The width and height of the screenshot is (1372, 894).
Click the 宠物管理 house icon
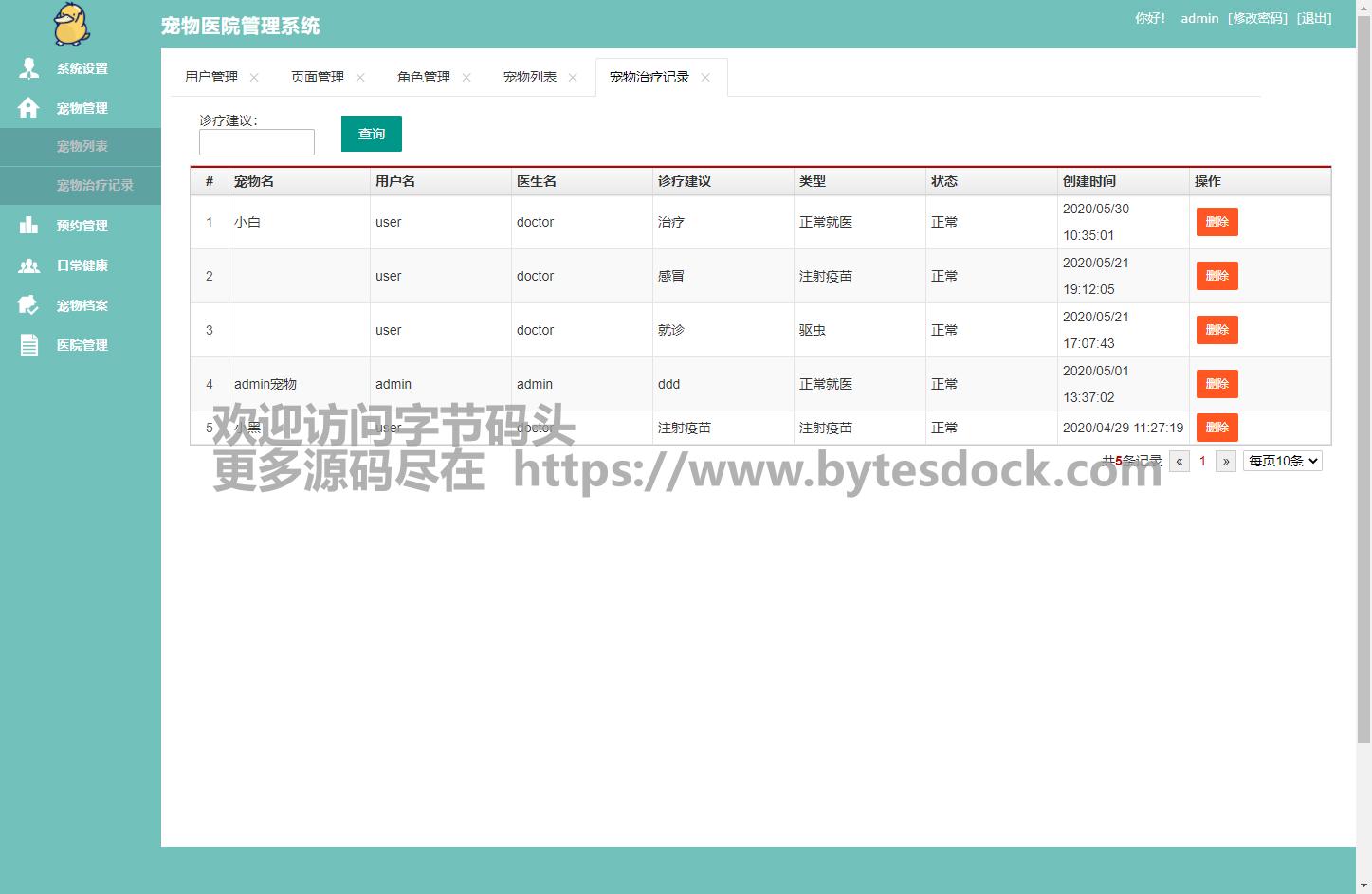click(28, 108)
